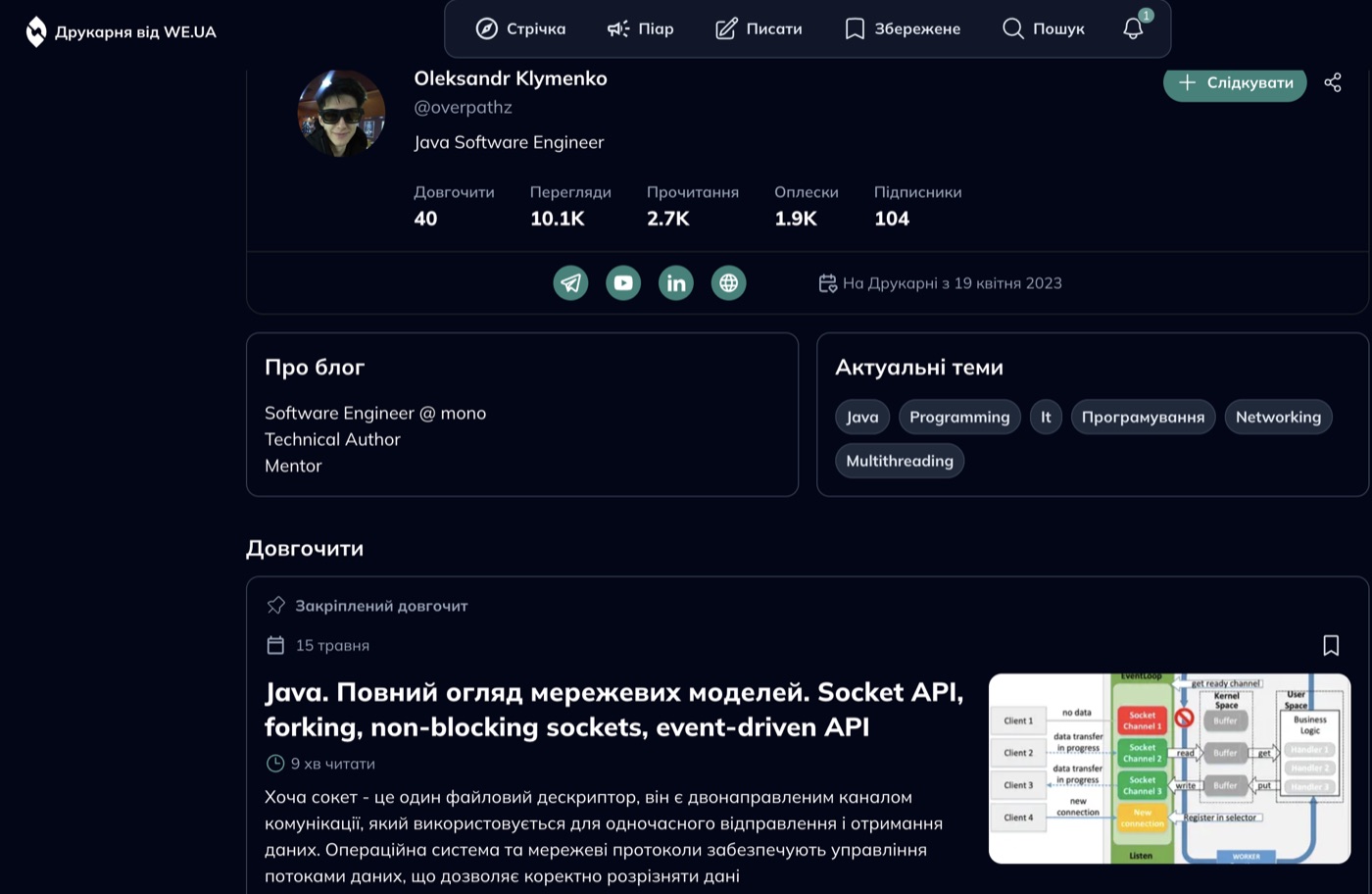Open the Telegram profile link icon
The image size is (1372, 894).
[570, 283]
